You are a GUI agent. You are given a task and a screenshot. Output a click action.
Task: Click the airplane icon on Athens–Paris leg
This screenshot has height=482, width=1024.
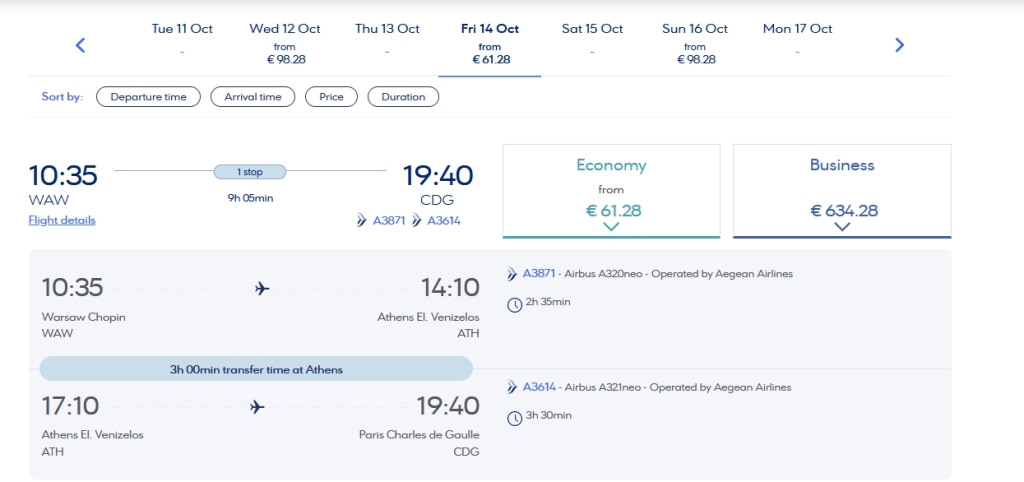[257, 407]
